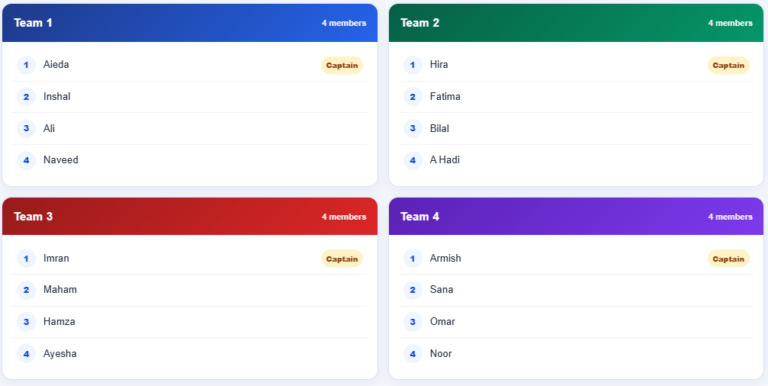
Task: Select team member Fatima
Action: [445, 96]
